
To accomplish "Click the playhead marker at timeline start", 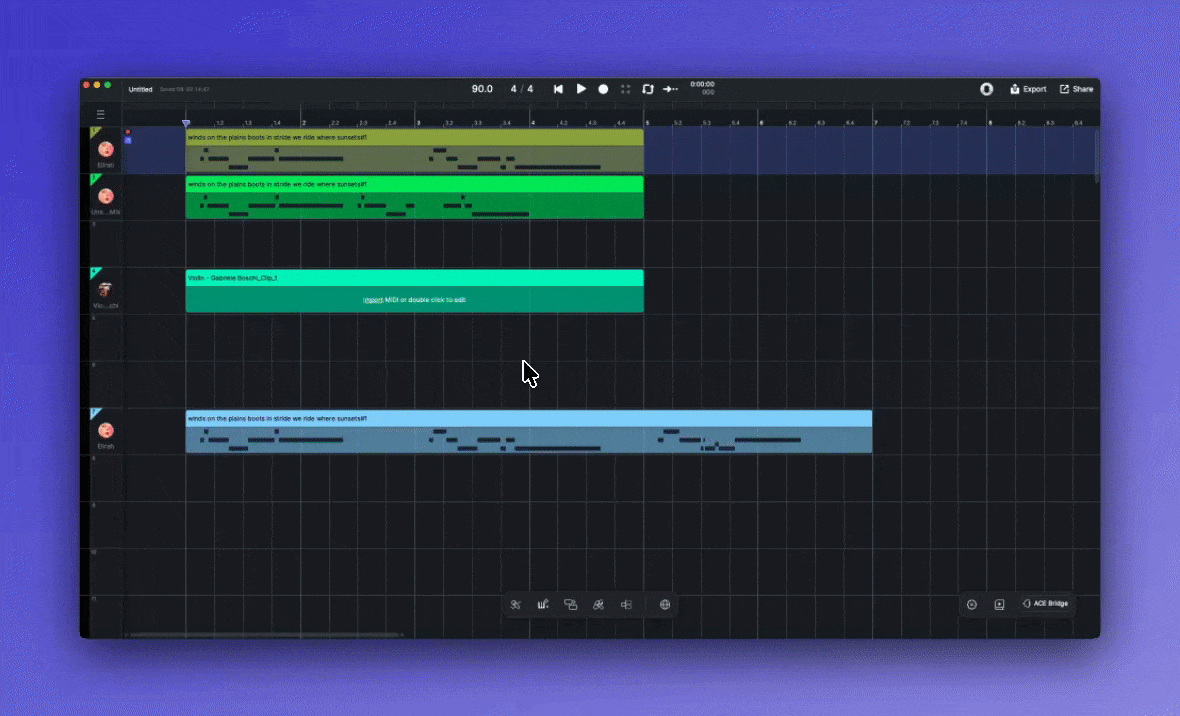I will coord(186,123).
